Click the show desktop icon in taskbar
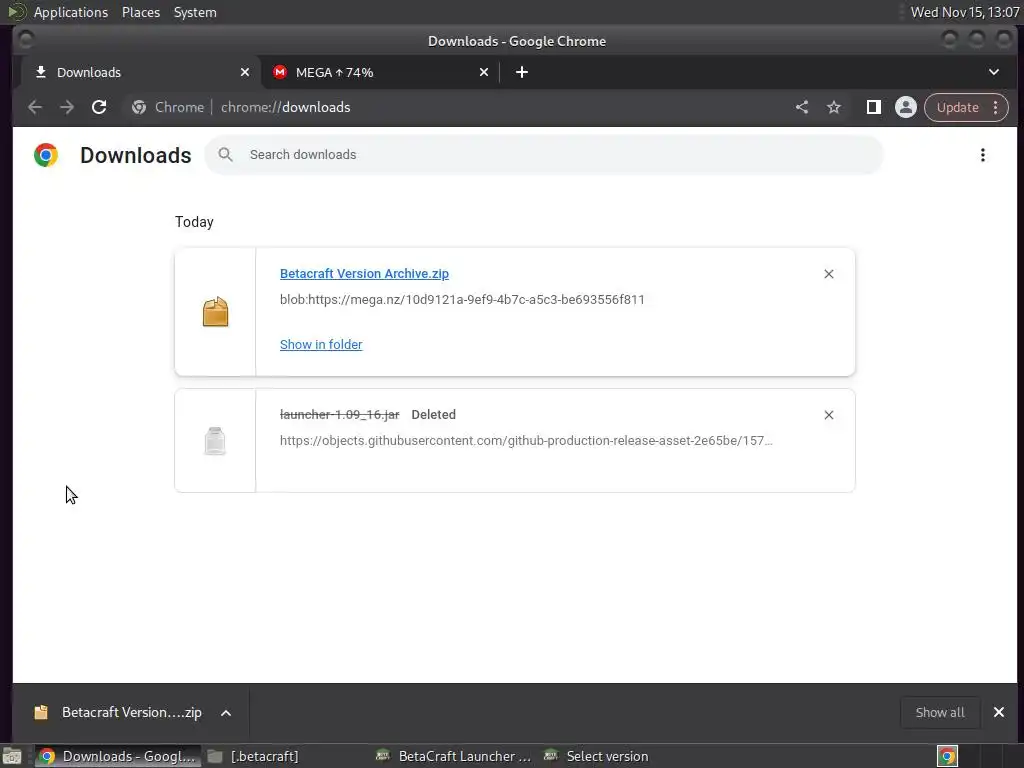The width and height of the screenshot is (1024, 768). point(12,757)
